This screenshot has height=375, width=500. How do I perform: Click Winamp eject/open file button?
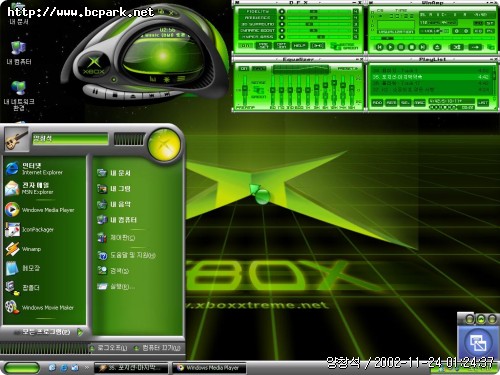pyautogui.click(x=437, y=47)
